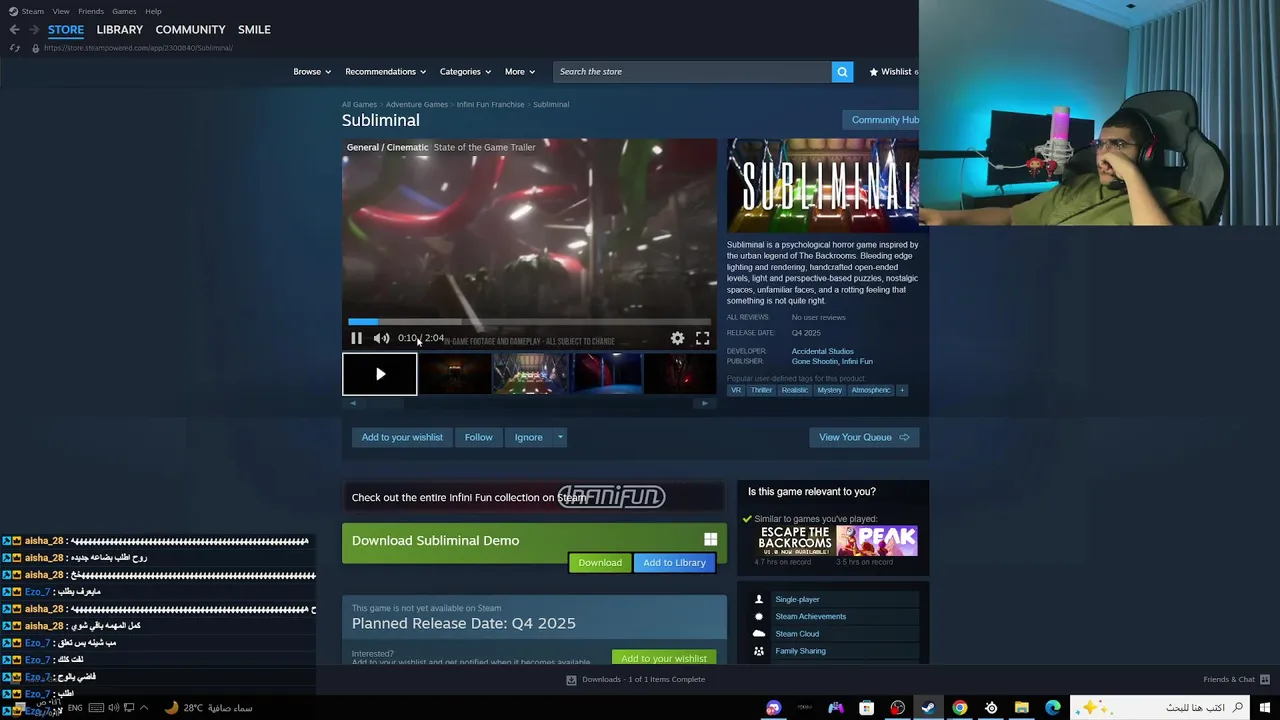Go forward with the Steam forward arrow

[34, 30]
